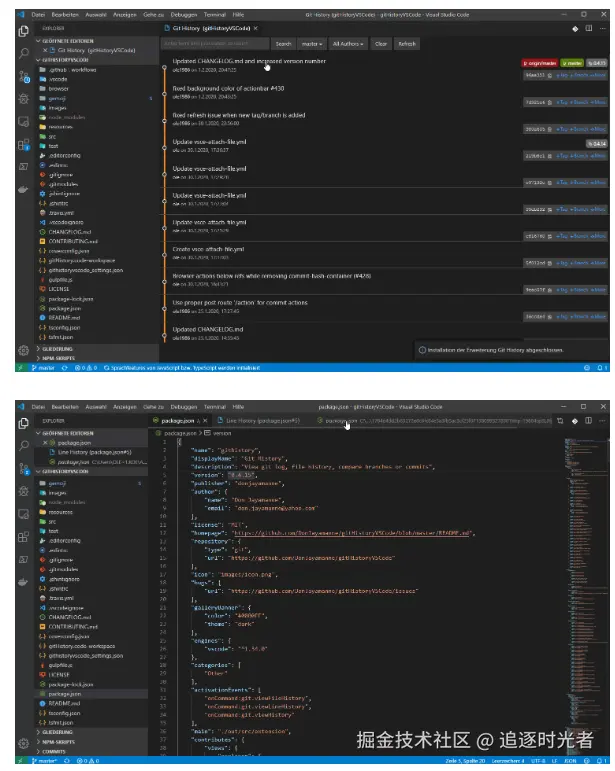Open Docker view in lower window activity bar
The image size is (615, 771).
(x=23, y=582)
